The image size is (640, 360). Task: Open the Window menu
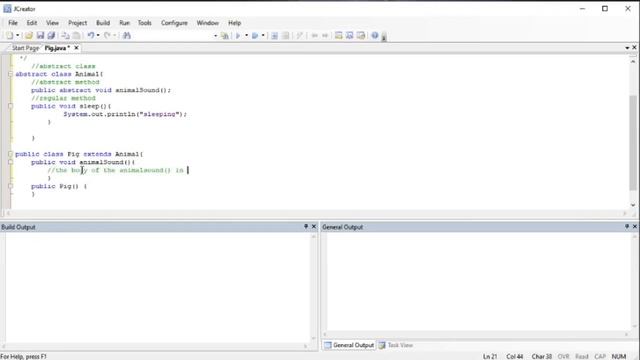[x=208, y=23]
